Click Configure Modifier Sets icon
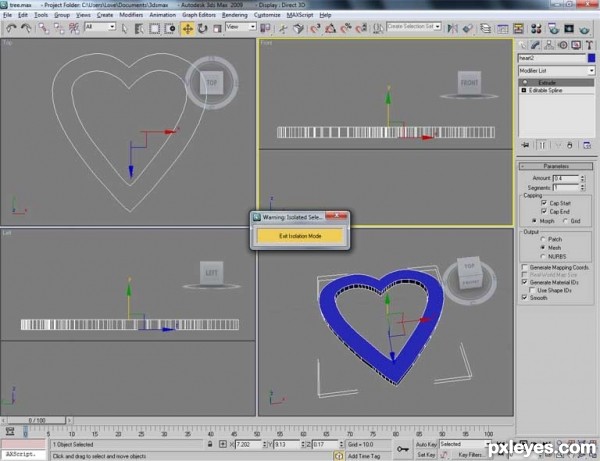600x461 pixels. coord(587,145)
